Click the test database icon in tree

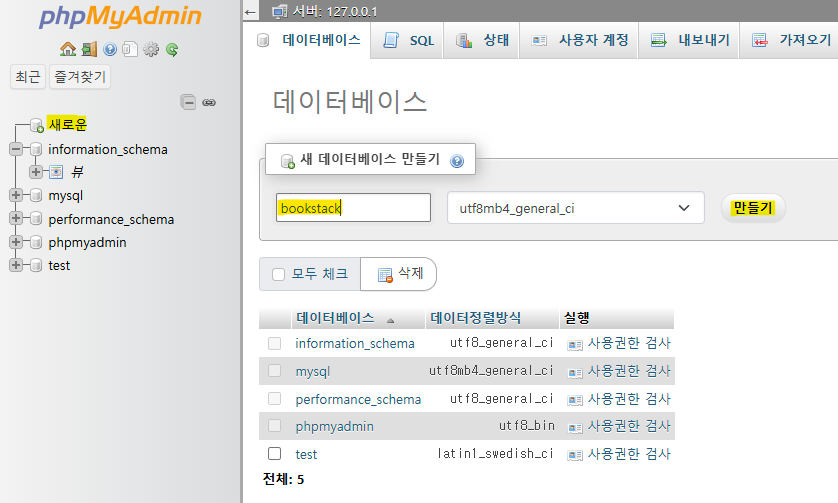36,265
